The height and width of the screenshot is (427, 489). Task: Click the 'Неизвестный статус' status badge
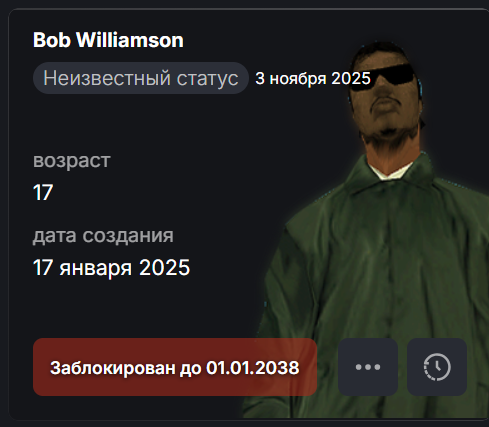(x=141, y=78)
